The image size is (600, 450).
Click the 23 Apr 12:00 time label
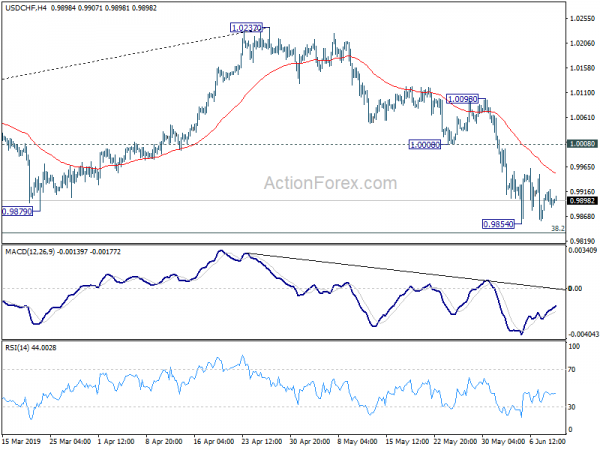coord(262,441)
